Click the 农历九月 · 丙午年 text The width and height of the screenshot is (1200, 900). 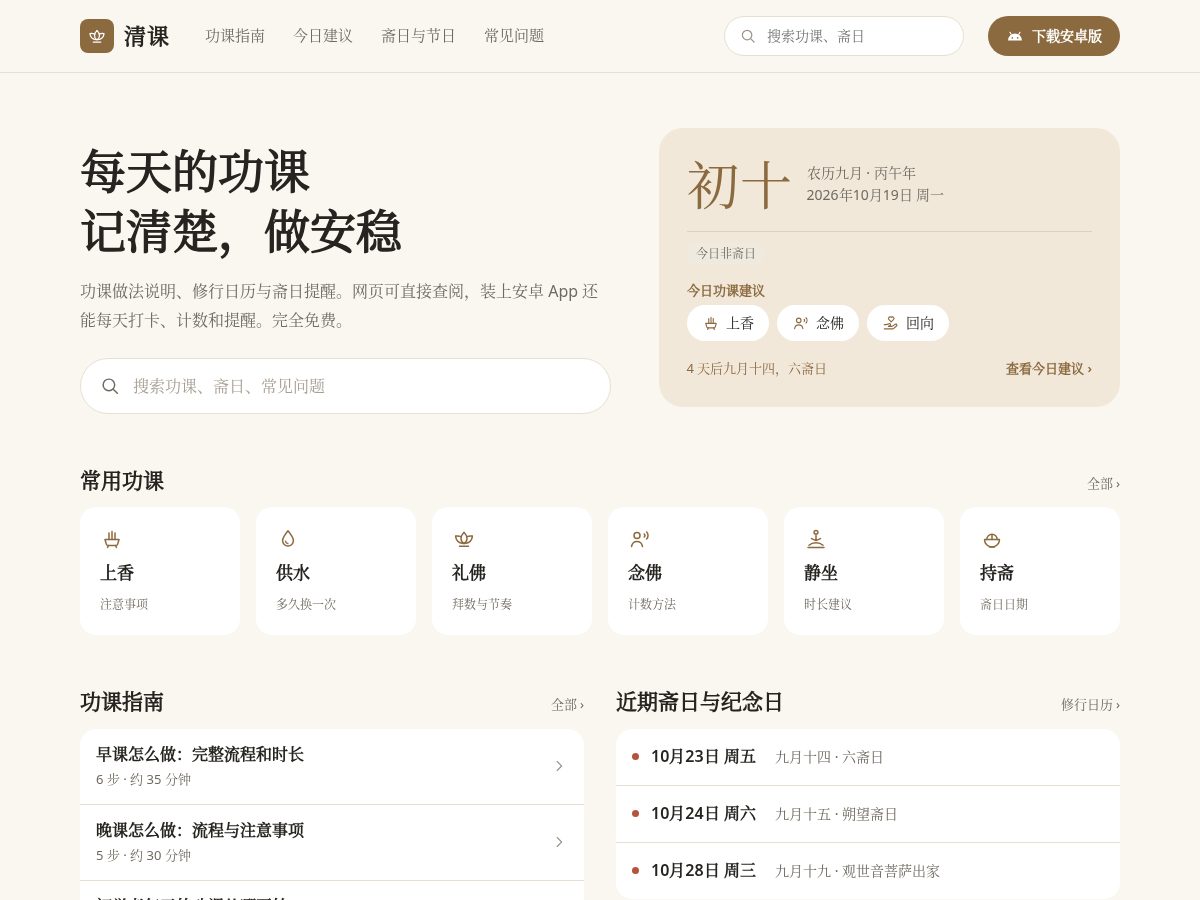(x=862, y=173)
